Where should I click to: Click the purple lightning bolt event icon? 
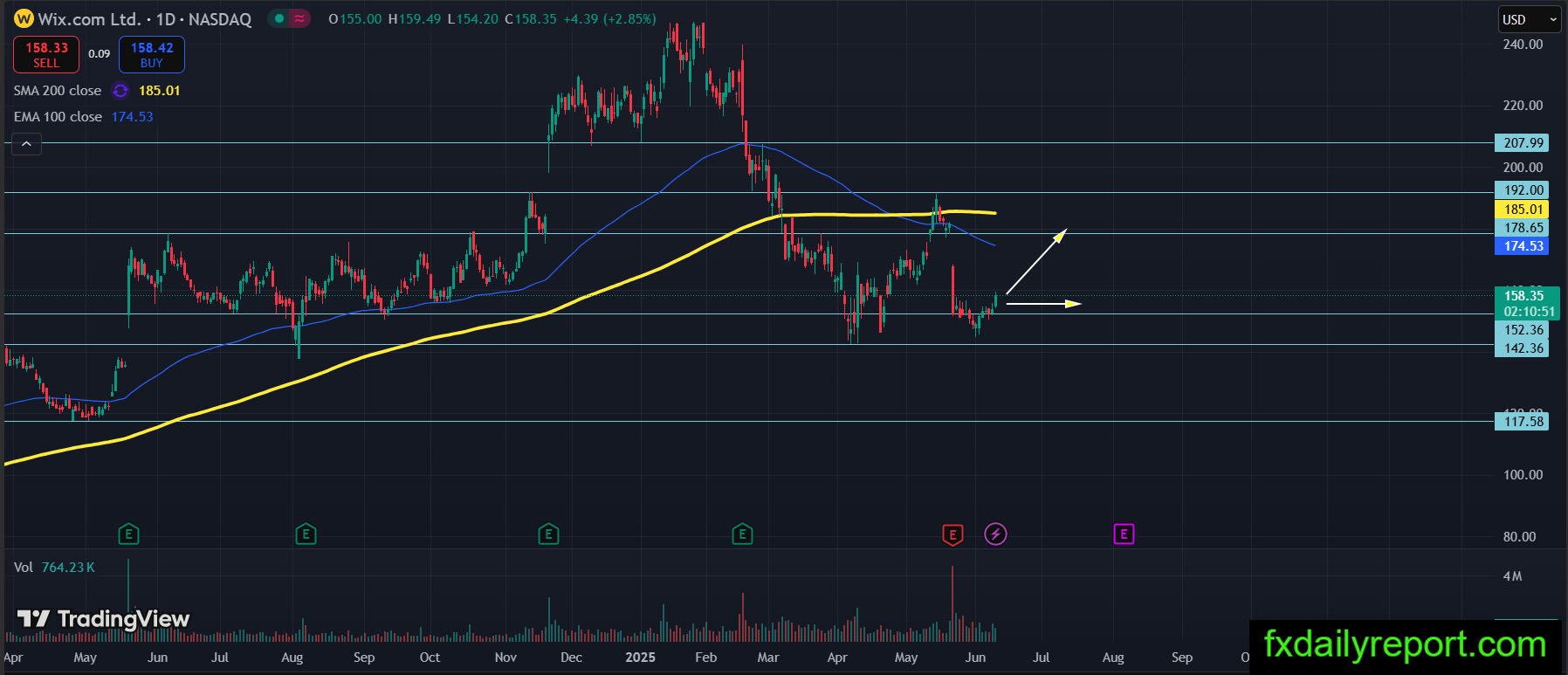pos(995,534)
